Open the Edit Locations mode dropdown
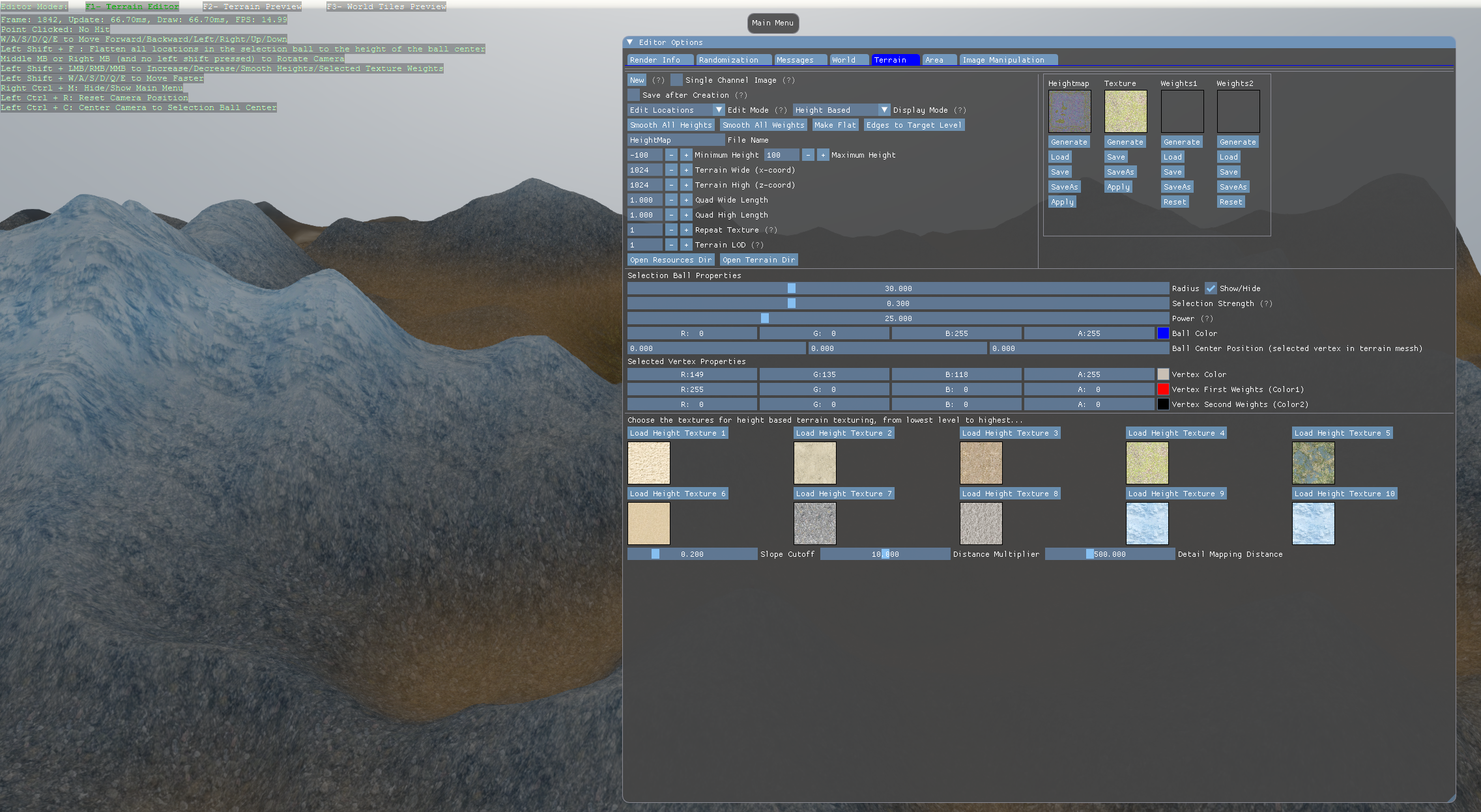The image size is (1481, 812). click(676, 110)
